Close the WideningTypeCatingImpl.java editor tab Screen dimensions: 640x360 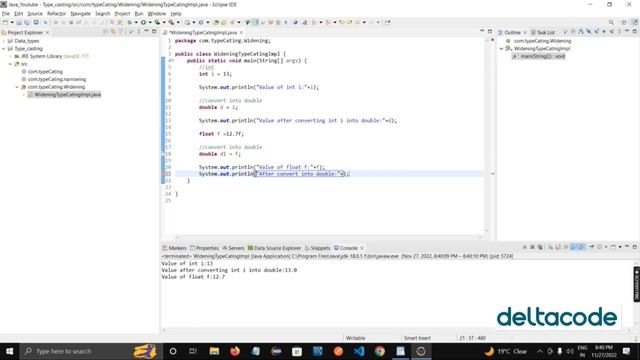(x=242, y=32)
